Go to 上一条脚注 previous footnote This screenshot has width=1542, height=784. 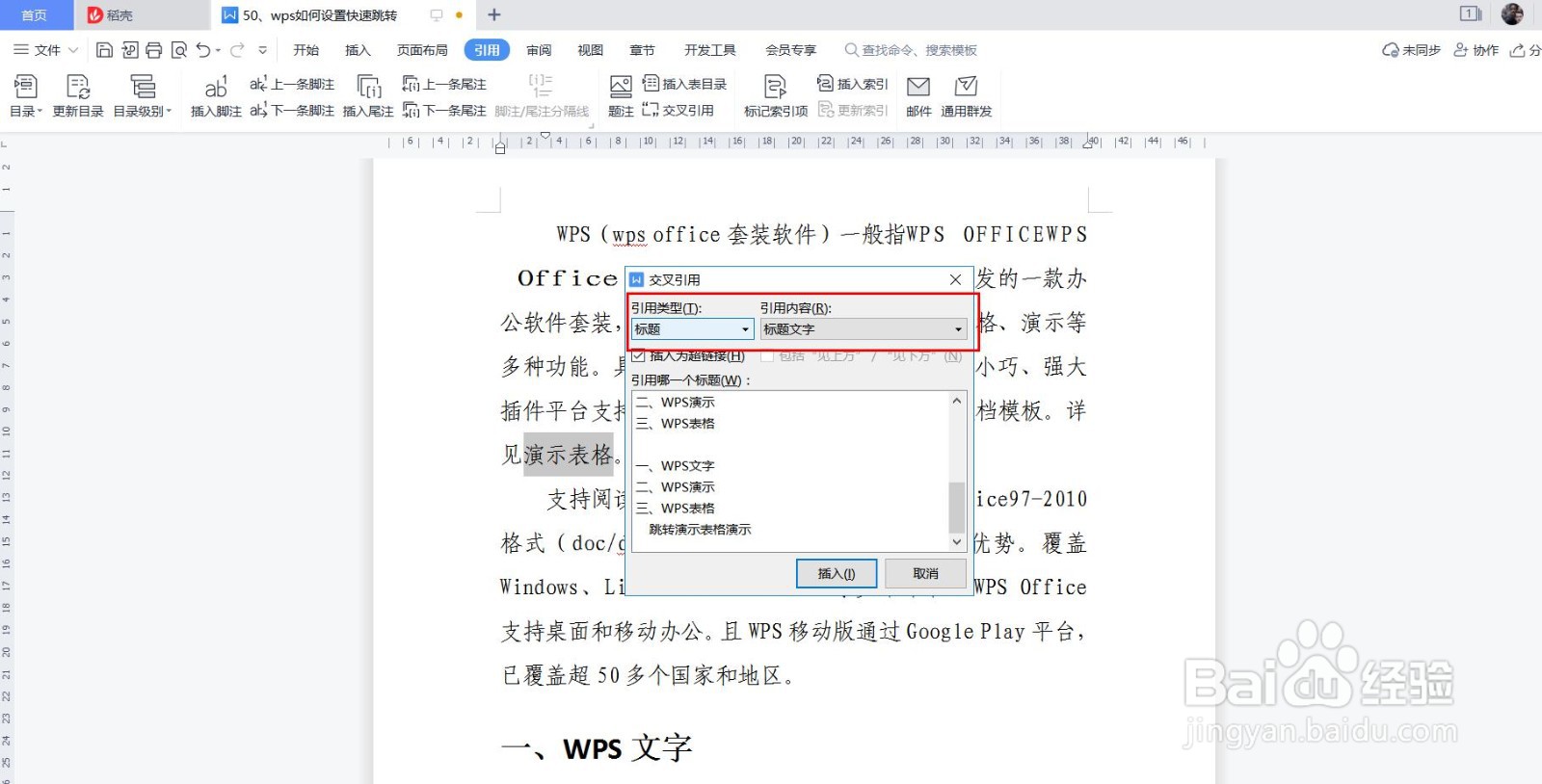pos(292,85)
